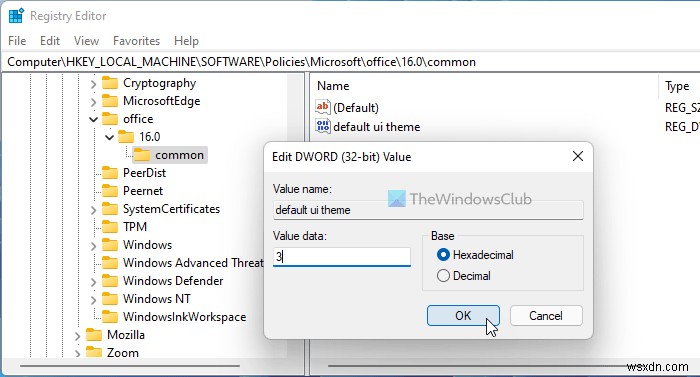The height and width of the screenshot is (377, 700).
Task: Select the MicrosoftEdge tree label
Action: (x=161, y=101)
